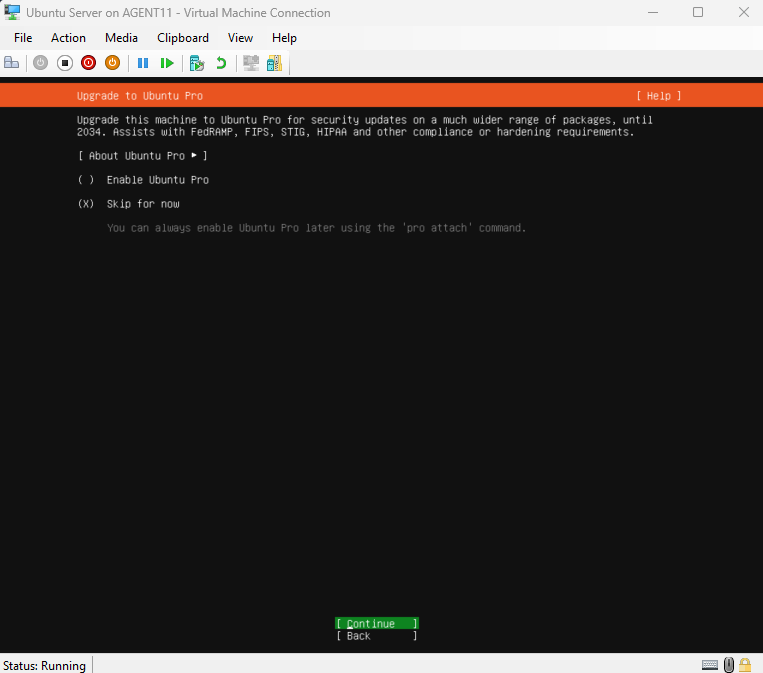
Task: Click the Enhanced Session toolbar icon
Action: [251, 63]
